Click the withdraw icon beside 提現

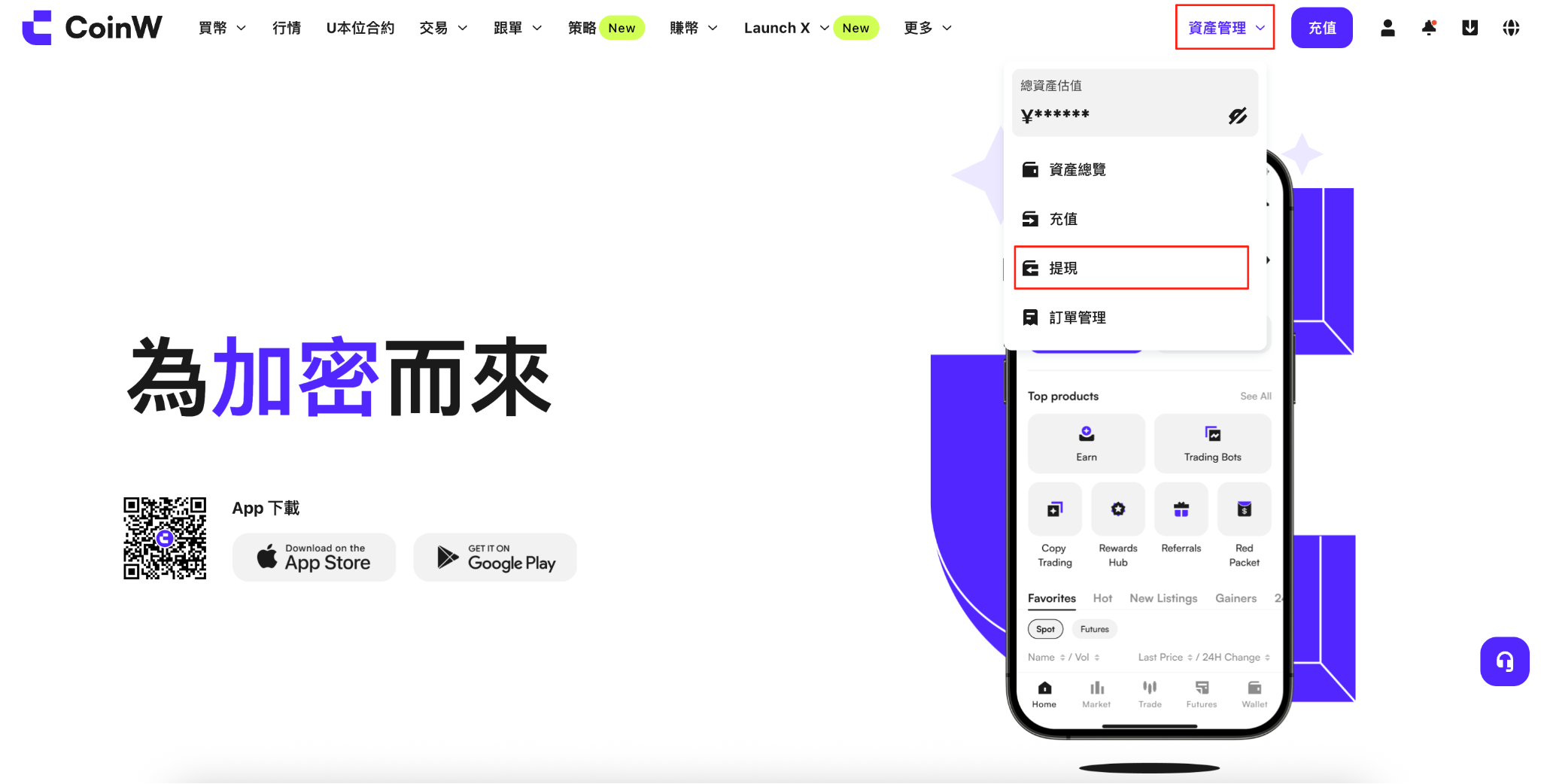[1030, 268]
